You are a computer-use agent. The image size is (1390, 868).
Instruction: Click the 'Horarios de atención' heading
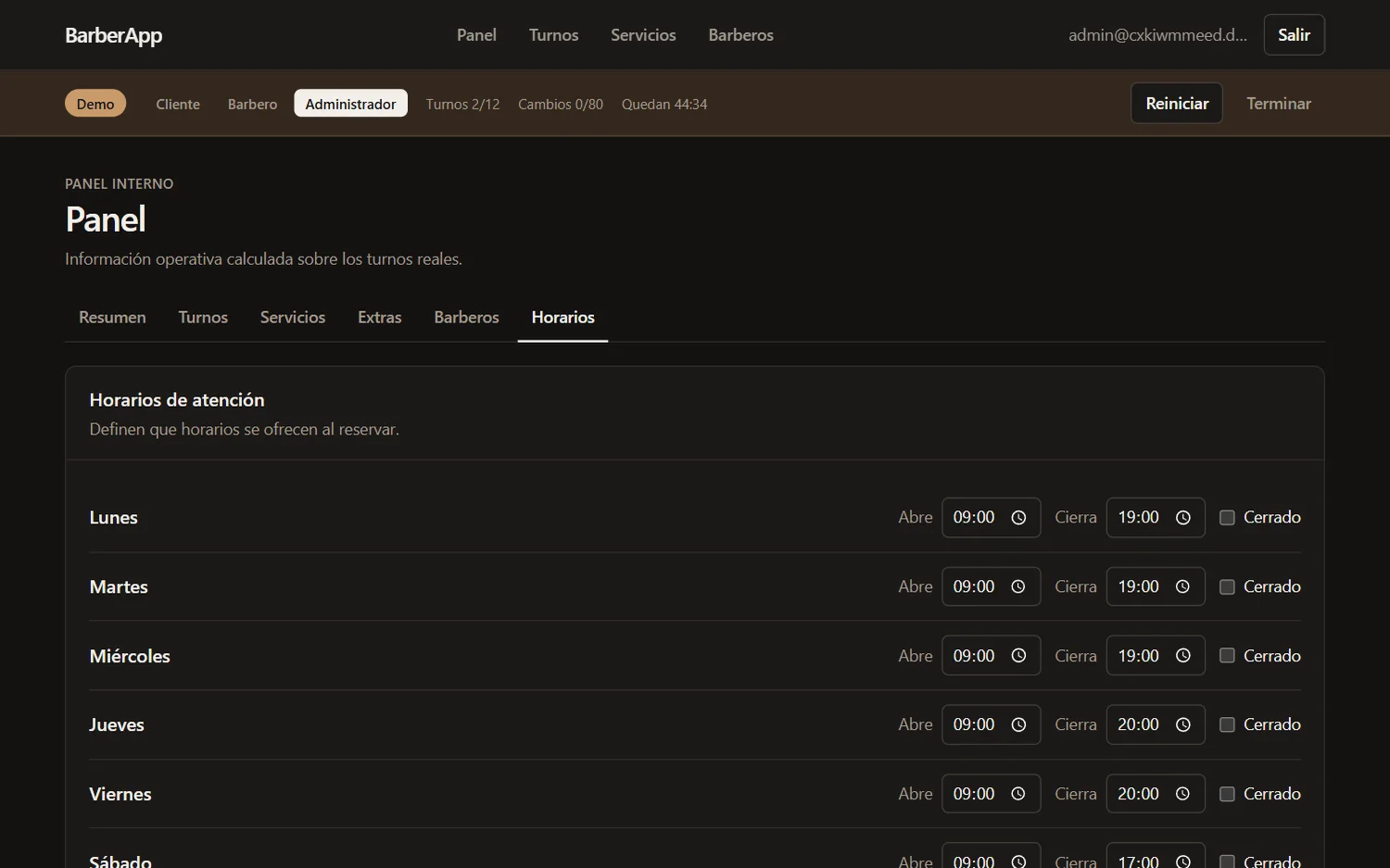177,400
